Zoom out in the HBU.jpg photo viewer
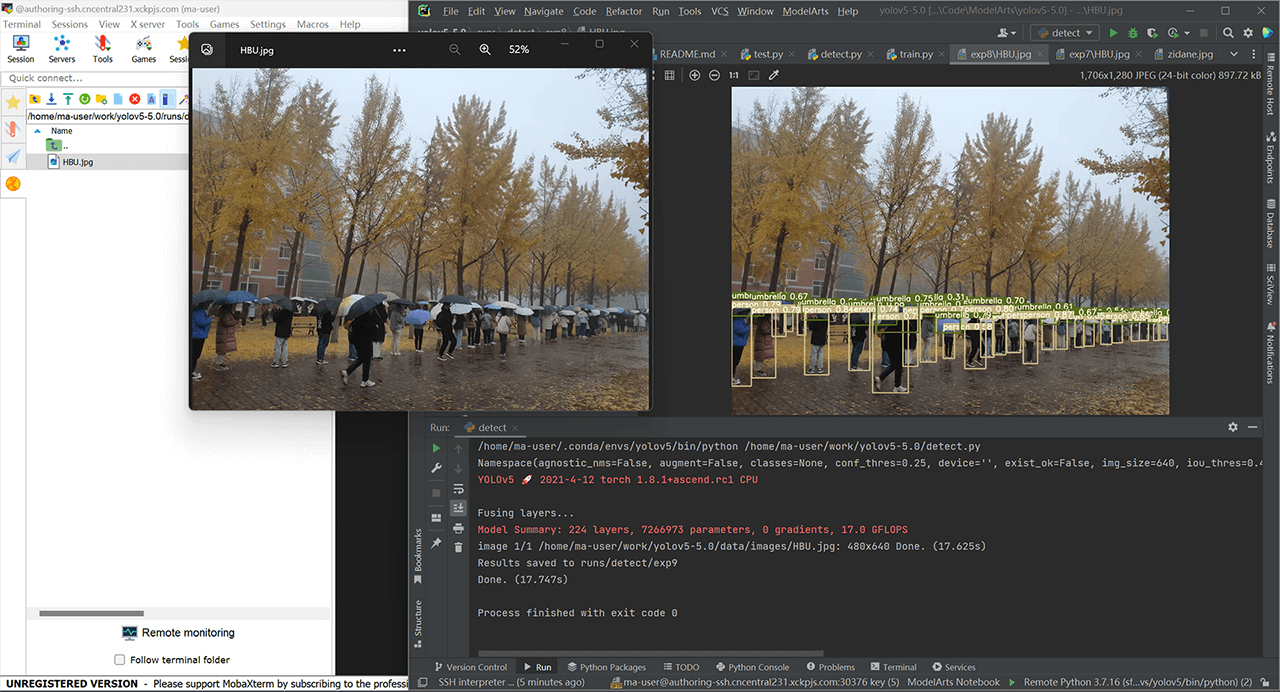This screenshot has width=1280, height=692. 455,49
